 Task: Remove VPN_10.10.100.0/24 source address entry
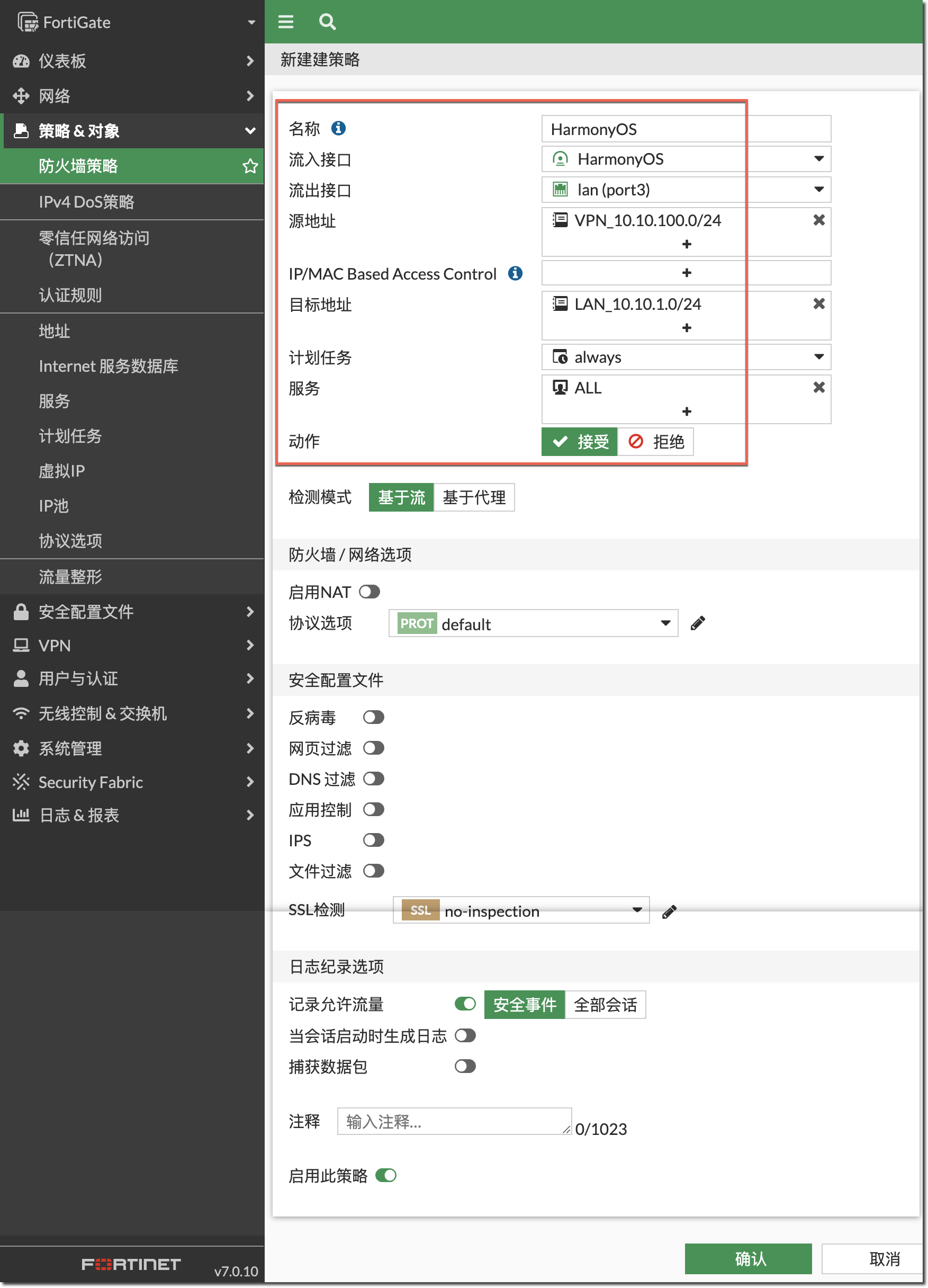(x=818, y=220)
